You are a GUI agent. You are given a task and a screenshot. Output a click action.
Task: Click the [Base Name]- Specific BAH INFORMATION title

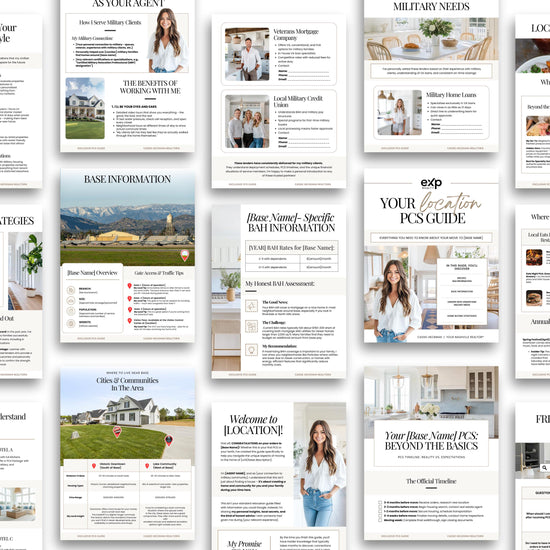tap(291, 222)
